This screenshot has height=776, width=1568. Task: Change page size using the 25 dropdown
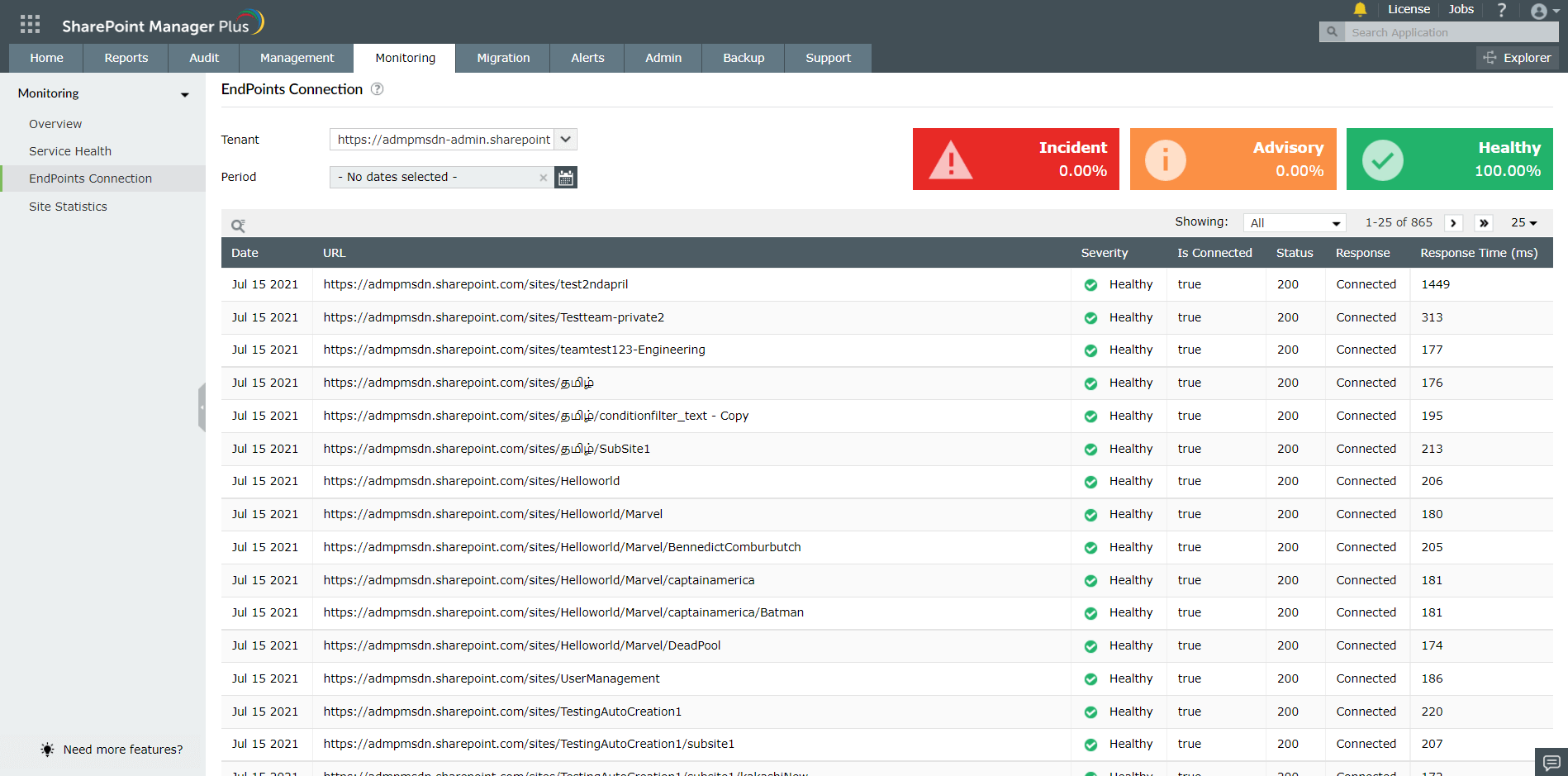[1524, 222]
